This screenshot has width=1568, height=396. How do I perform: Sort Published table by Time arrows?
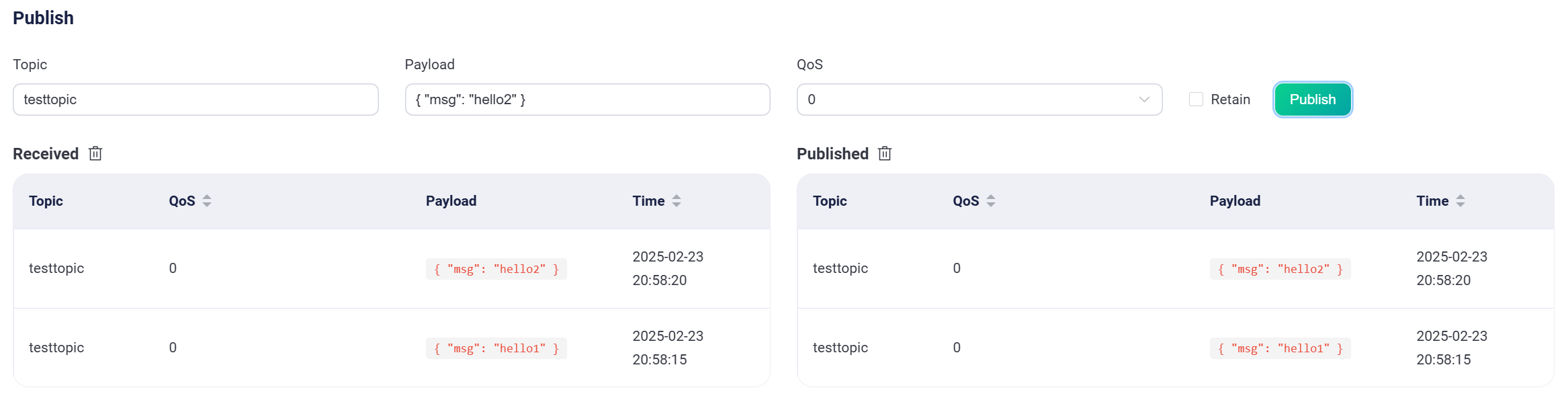[1461, 201]
